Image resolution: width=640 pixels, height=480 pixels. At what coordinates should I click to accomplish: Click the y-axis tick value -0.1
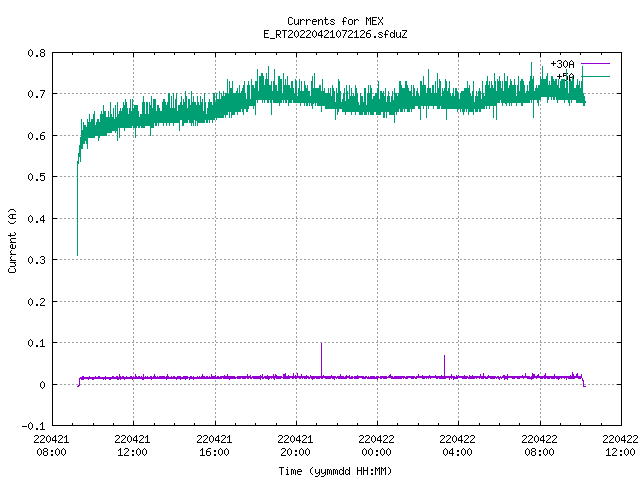tap(33, 426)
